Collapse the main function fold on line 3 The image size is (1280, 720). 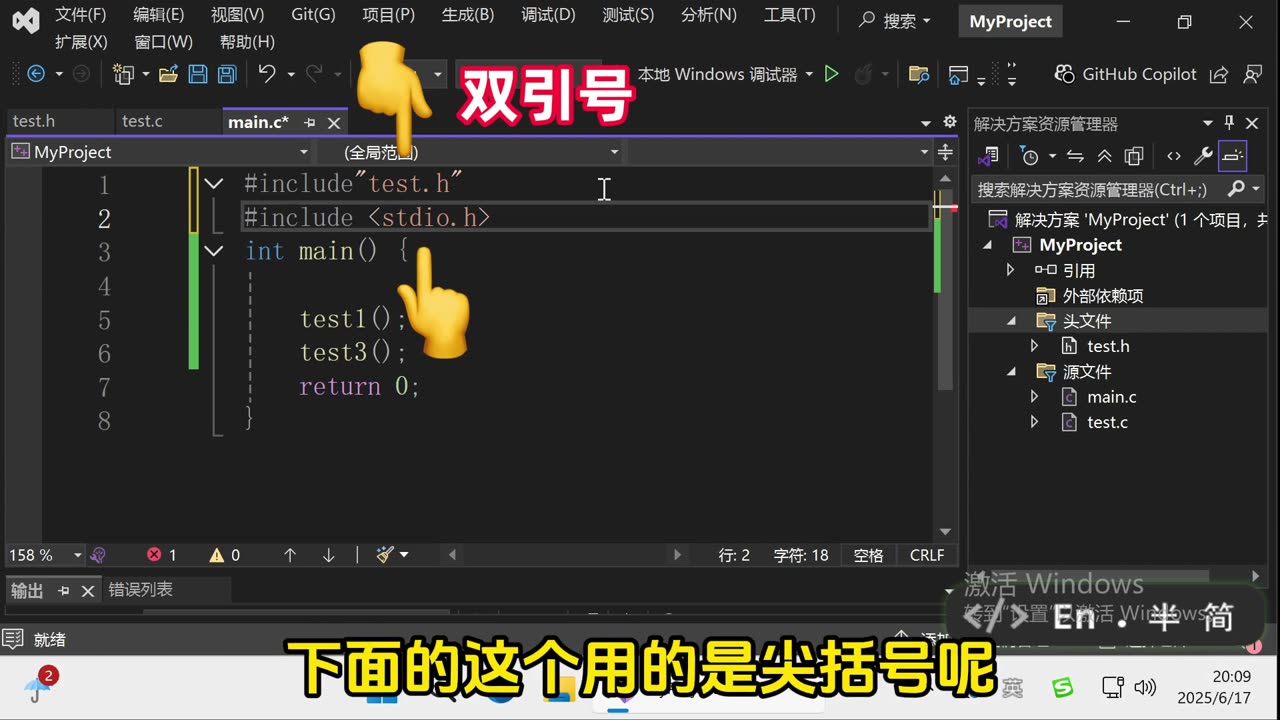tap(213, 251)
